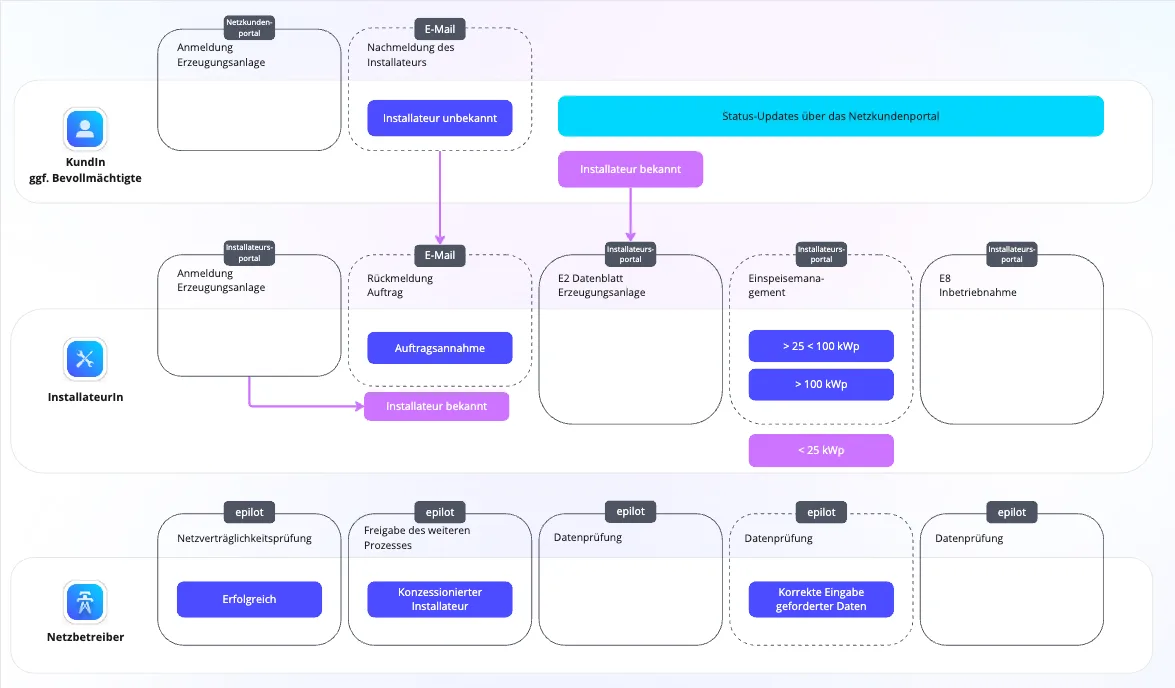The width and height of the screenshot is (1175, 688).
Task: Click the Netzkunden-portal tag
Action: click(x=250, y=28)
